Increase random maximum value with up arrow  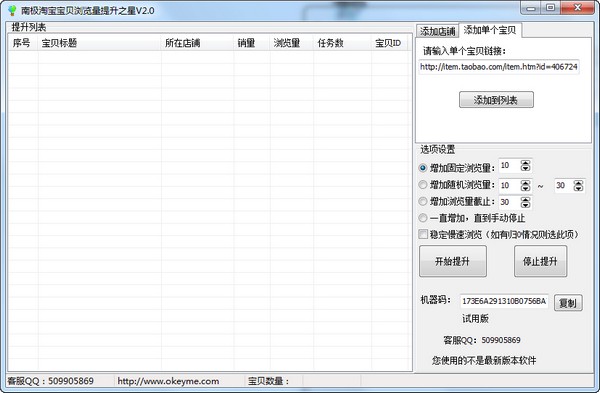tap(578, 183)
